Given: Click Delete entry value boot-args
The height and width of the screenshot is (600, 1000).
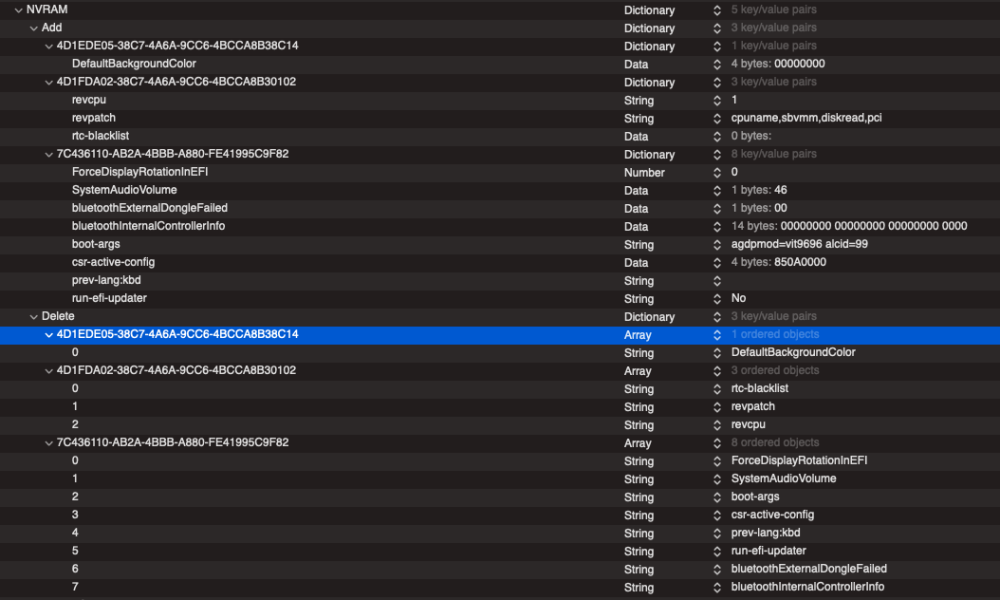Looking at the screenshot, I should coord(755,497).
